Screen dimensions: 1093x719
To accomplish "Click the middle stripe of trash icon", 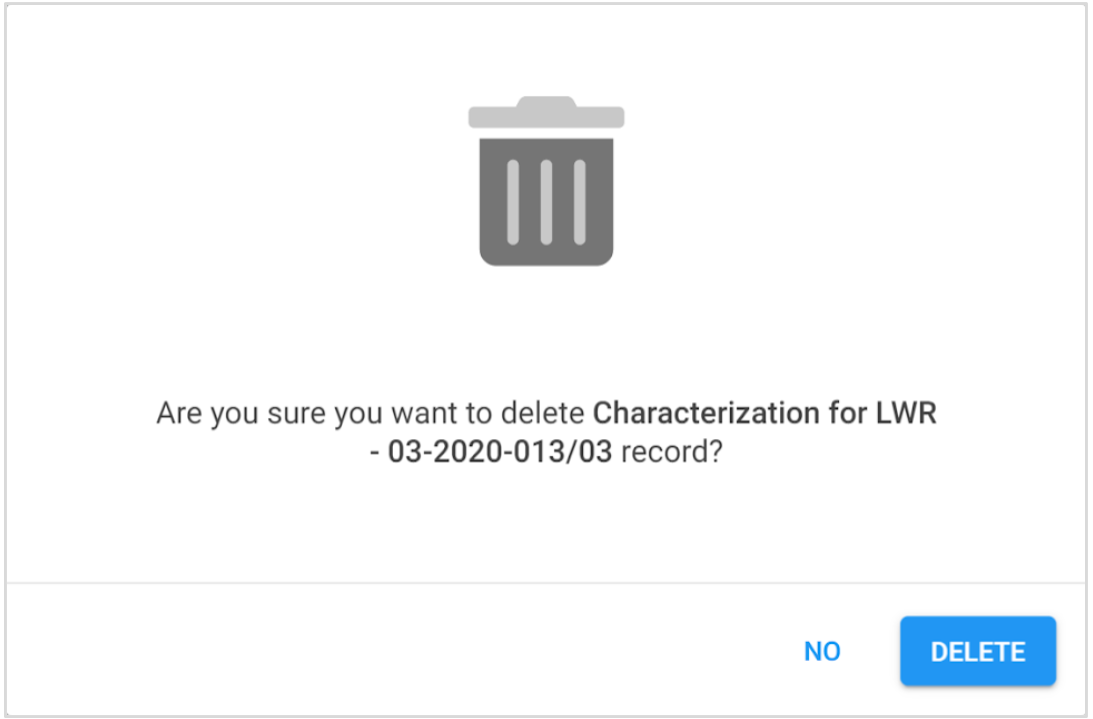I will [x=546, y=202].
